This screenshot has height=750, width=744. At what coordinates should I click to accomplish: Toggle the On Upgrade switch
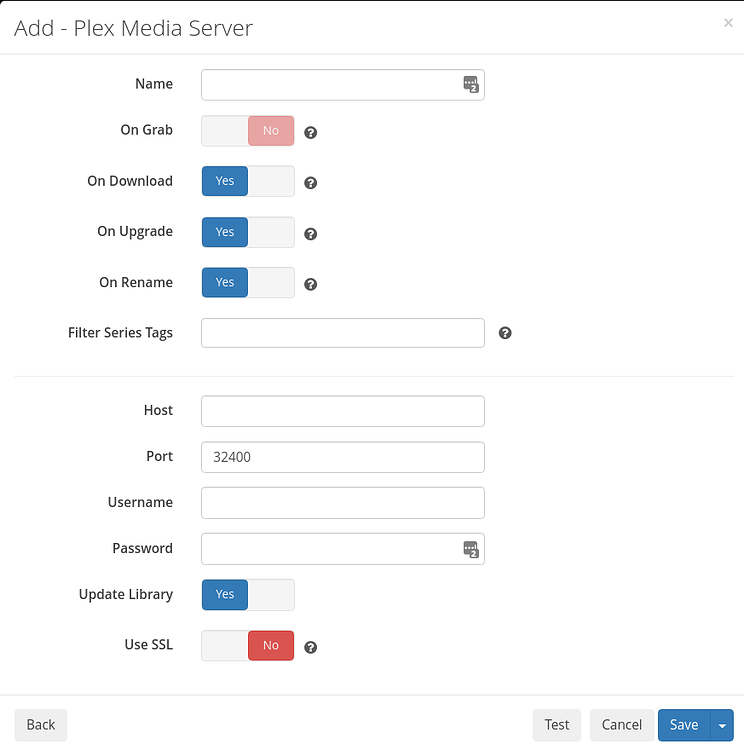click(248, 232)
